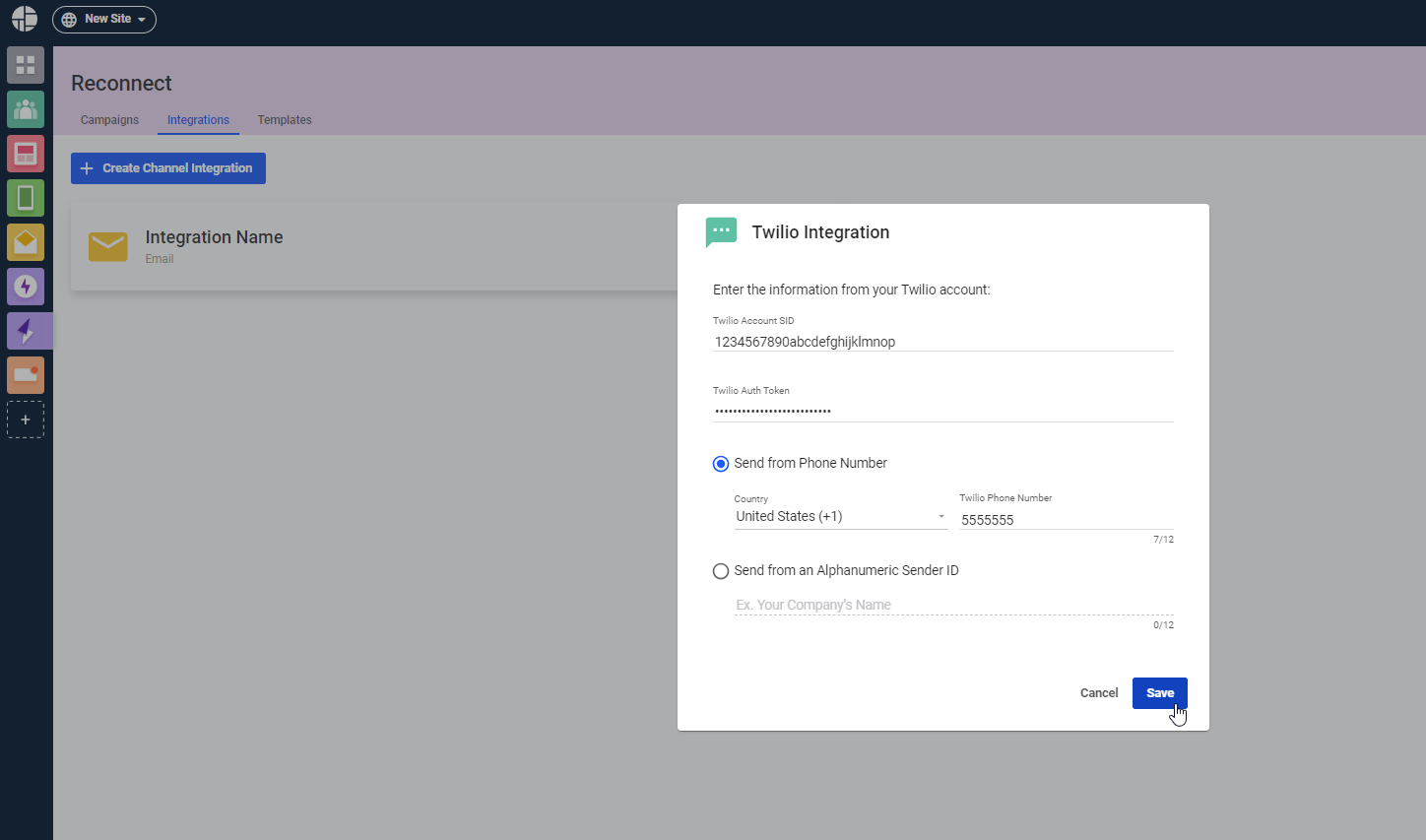Viewport: 1426px width, 840px height.
Task: Click the Create Channel Integration button
Action: pos(168,168)
